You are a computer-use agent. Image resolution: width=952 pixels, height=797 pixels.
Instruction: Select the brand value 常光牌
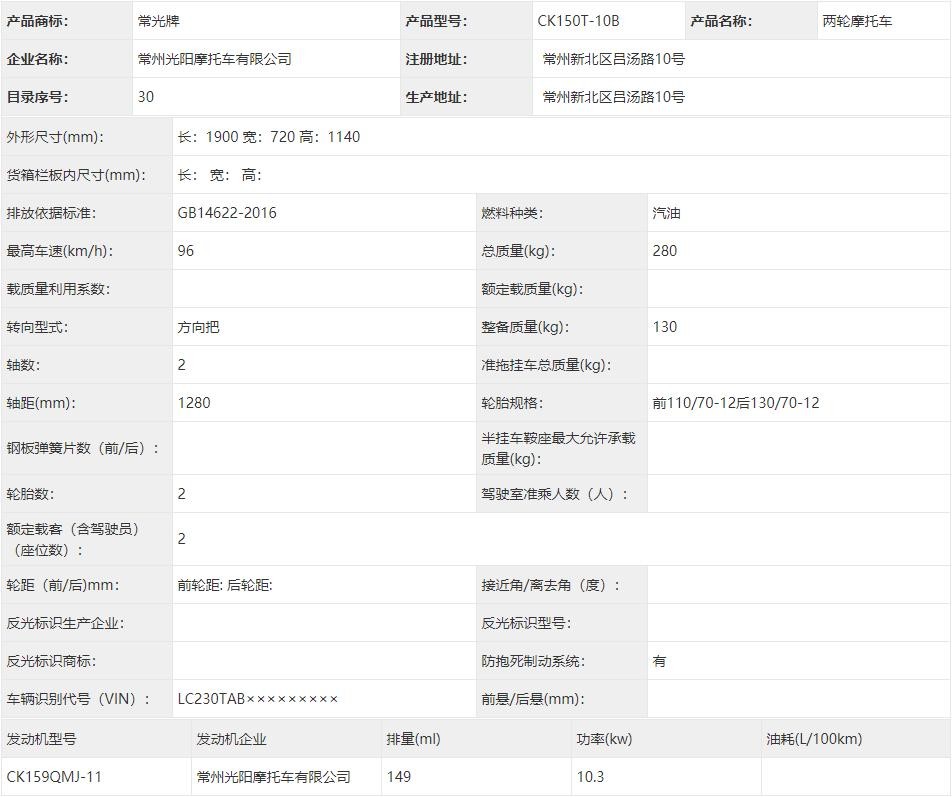pos(159,21)
